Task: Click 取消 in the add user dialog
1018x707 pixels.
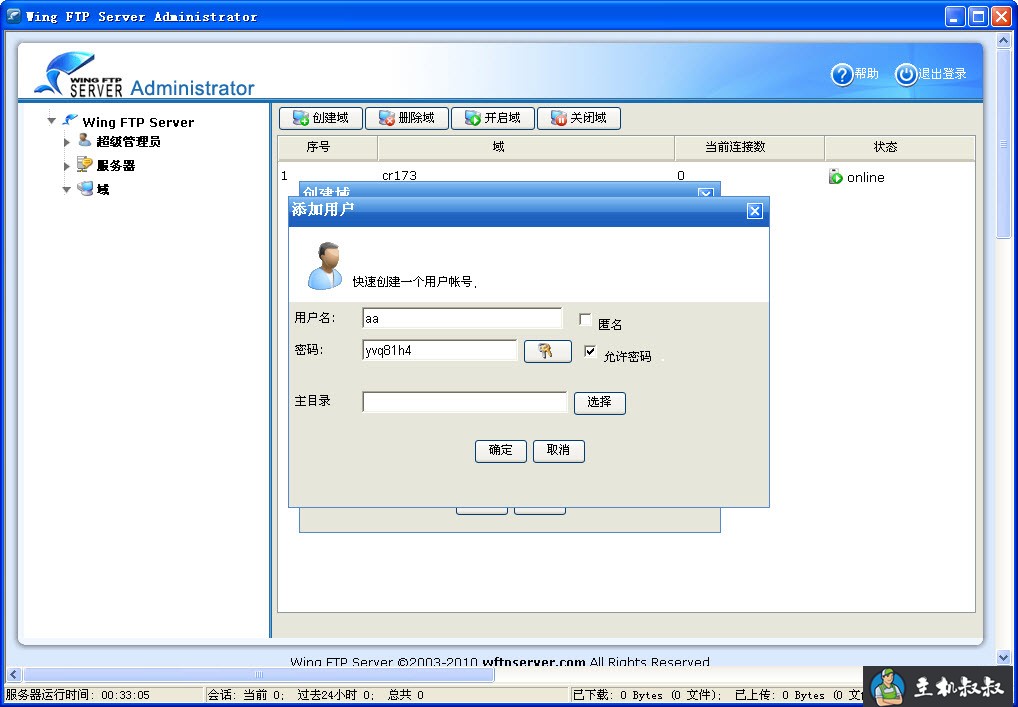Action: coord(558,451)
